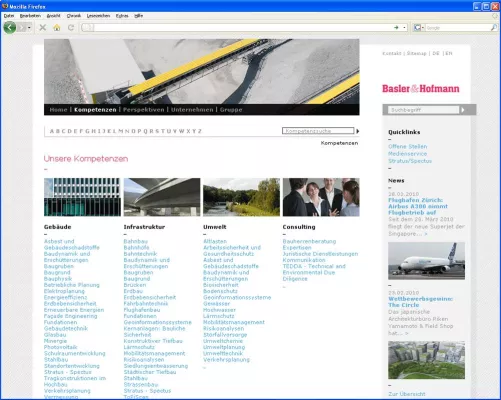This screenshot has height=400, width=501.
Task: Open the Lesezeichen menu
Action: [x=98, y=16]
